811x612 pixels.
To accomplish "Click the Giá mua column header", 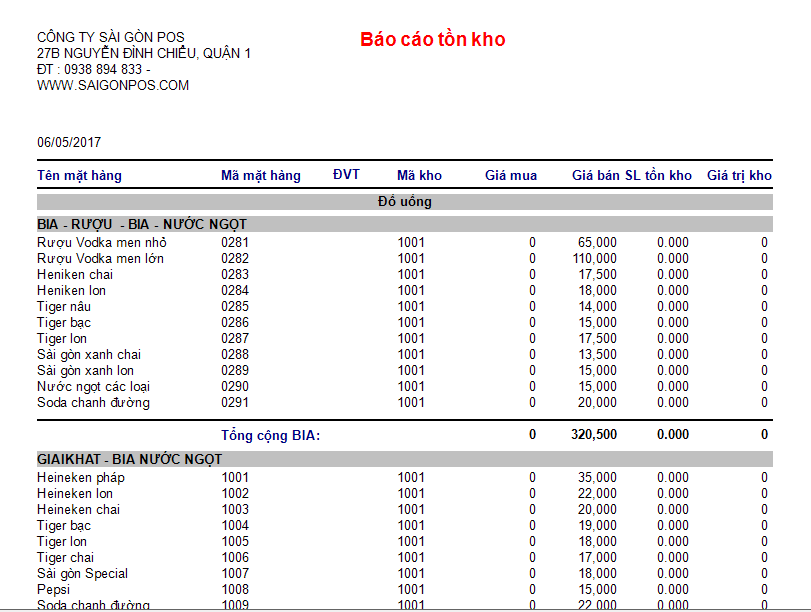I will click(x=511, y=175).
